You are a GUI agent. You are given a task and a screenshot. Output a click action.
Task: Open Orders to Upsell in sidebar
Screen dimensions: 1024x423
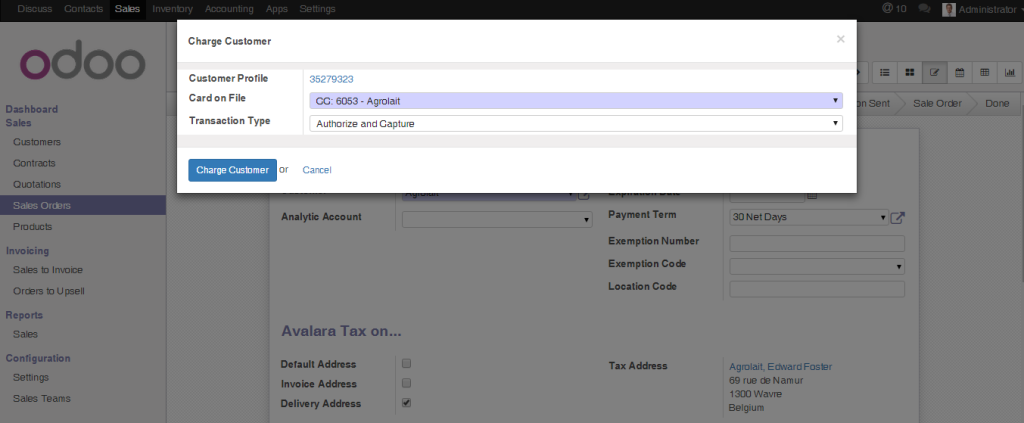[48, 291]
